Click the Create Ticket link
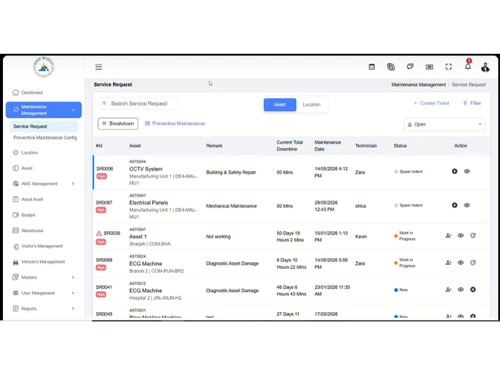 (431, 103)
